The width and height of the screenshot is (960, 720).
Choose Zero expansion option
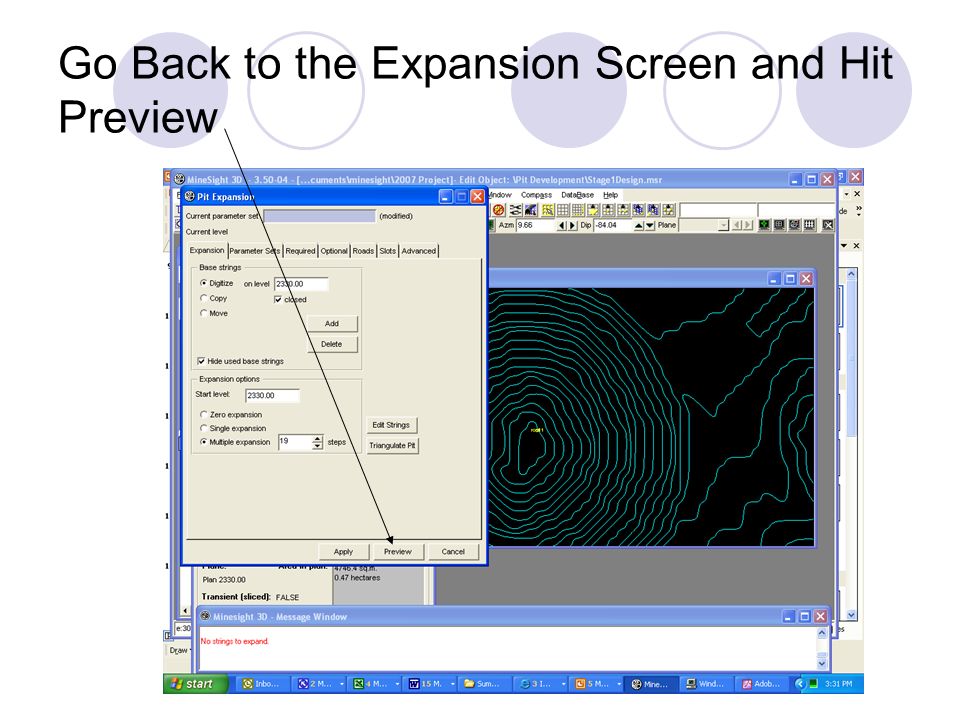(203, 414)
